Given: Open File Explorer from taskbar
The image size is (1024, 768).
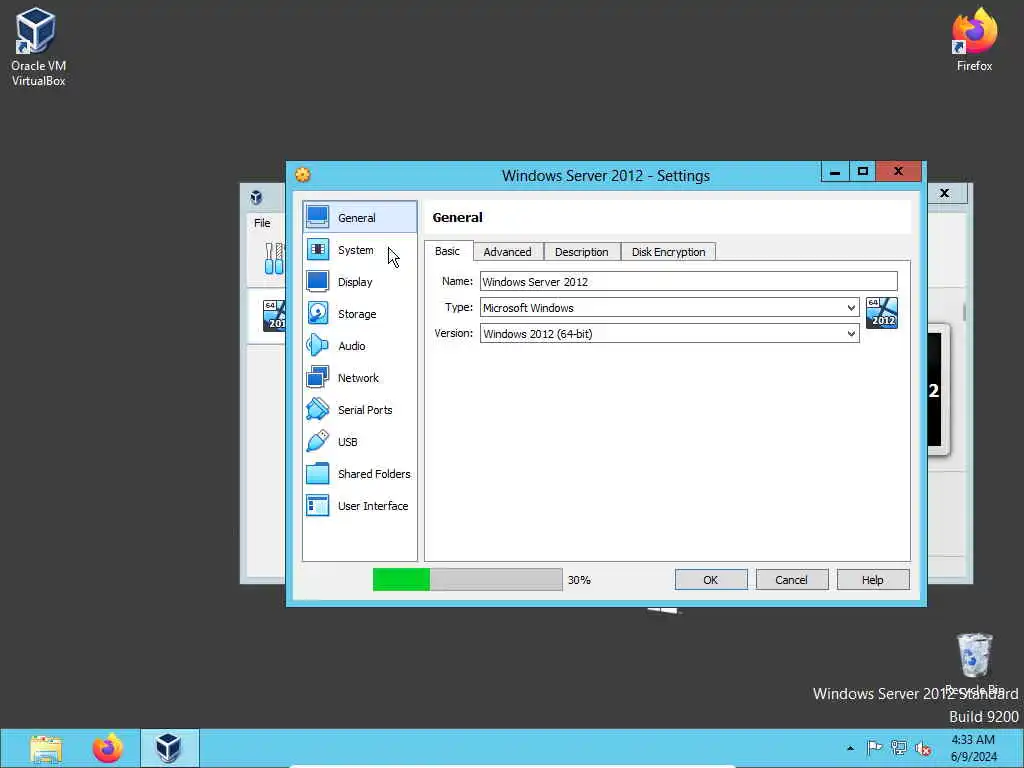Looking at the screenshot, I should click(46, 748).
